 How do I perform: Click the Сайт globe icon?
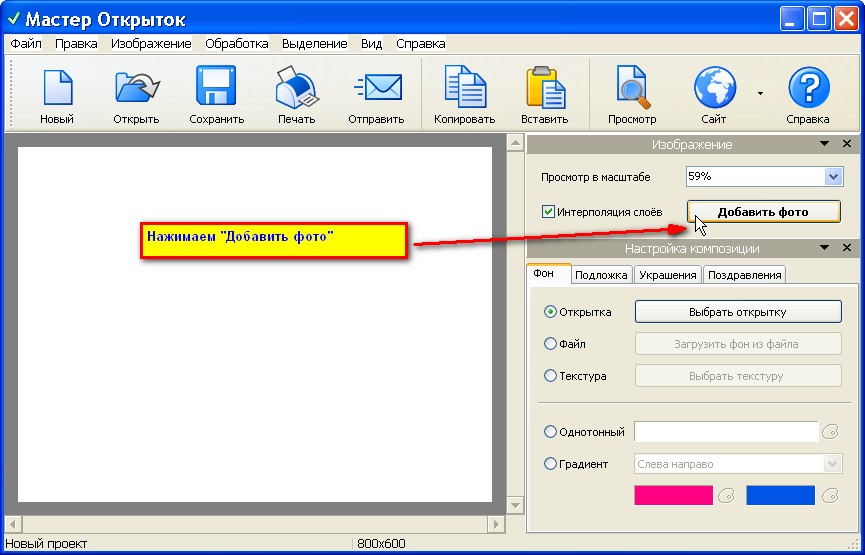click(x=714, y=87)
